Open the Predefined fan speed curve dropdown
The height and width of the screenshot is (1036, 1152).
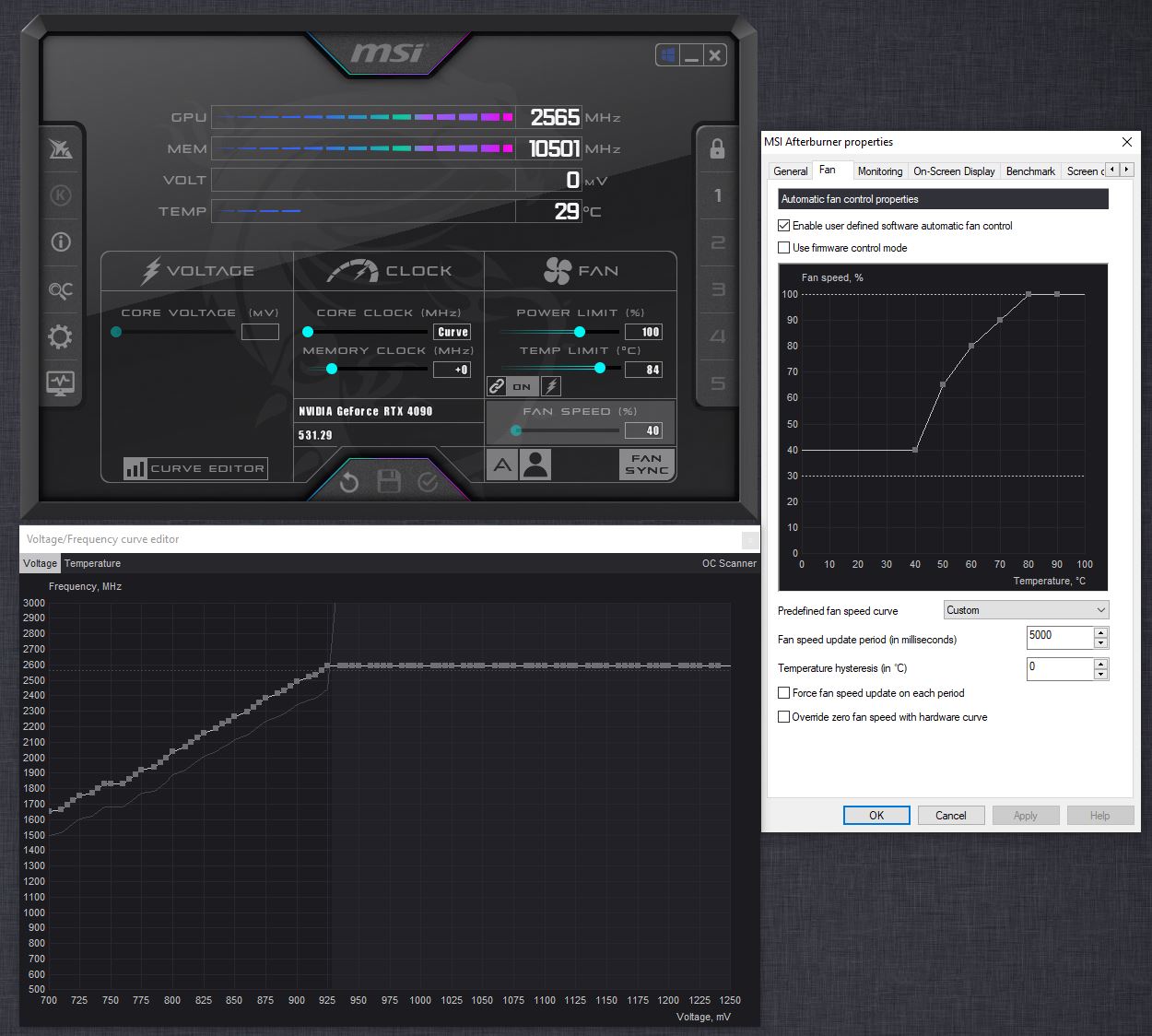tap(1027, 610)
